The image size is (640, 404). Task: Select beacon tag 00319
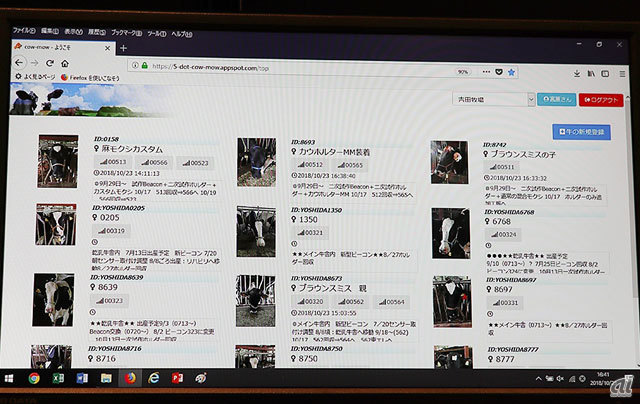tap(111, 231)
